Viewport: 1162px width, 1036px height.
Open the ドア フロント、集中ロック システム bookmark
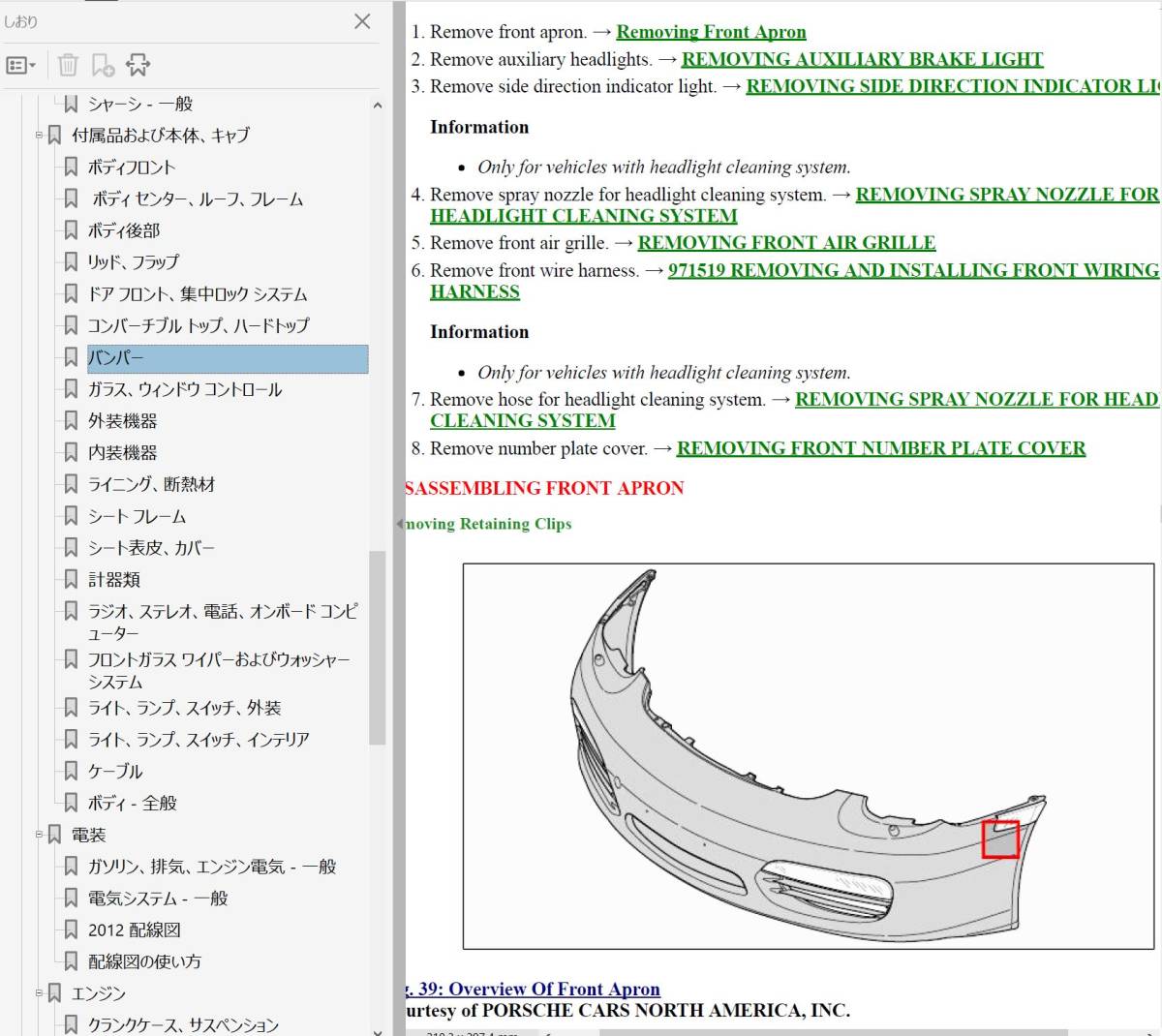198,293
